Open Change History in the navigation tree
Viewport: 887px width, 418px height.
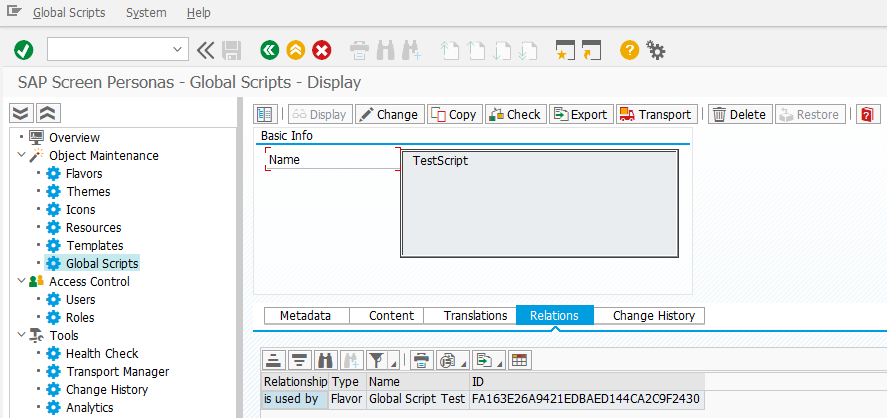[x=107, y=390]
